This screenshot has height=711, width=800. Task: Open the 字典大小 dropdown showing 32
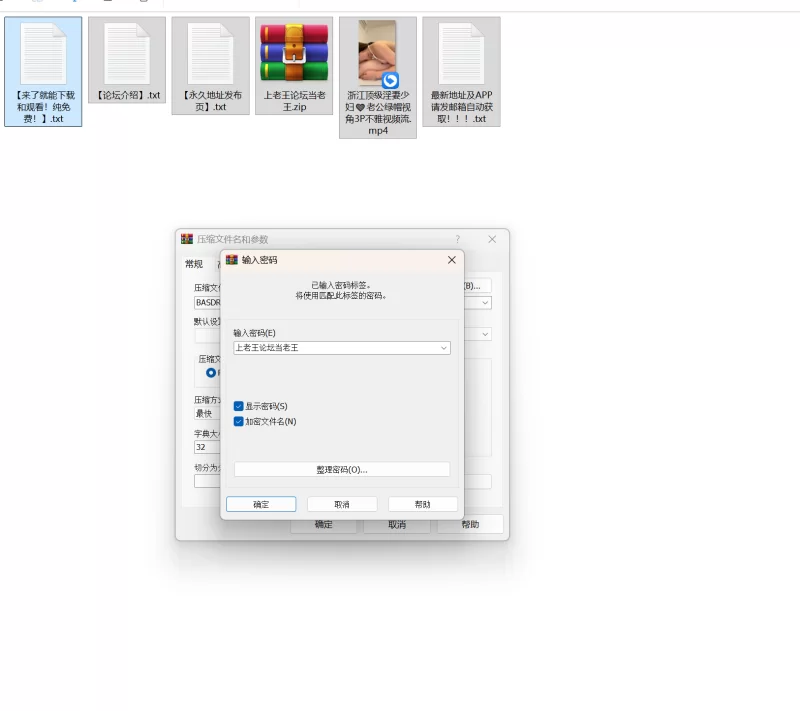tap(207, 447)
